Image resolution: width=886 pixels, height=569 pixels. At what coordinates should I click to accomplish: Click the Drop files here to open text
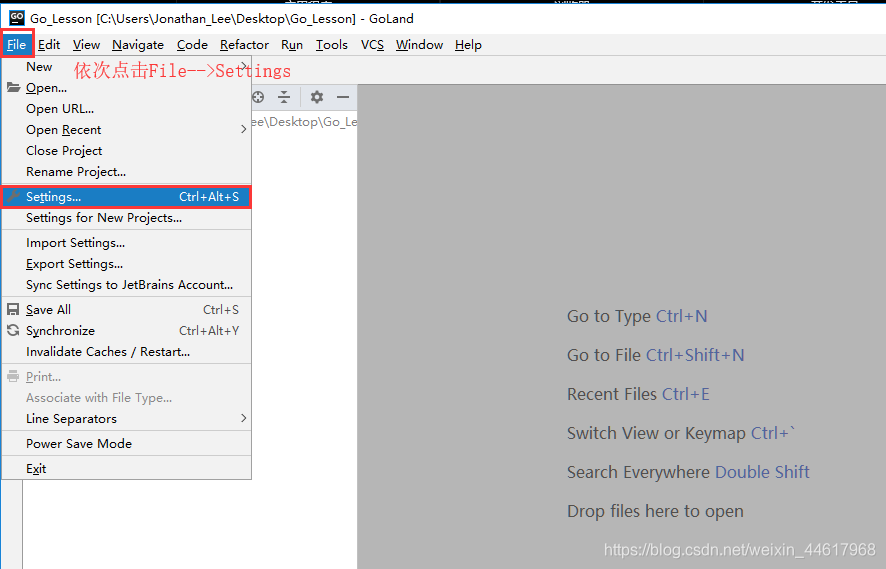click(x=655, y=511)
